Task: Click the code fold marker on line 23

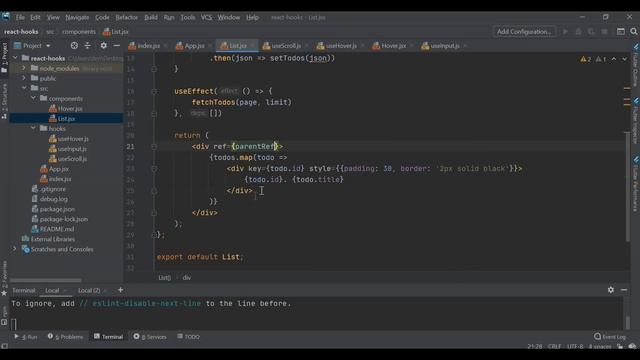Action: (x=154, y=169)
